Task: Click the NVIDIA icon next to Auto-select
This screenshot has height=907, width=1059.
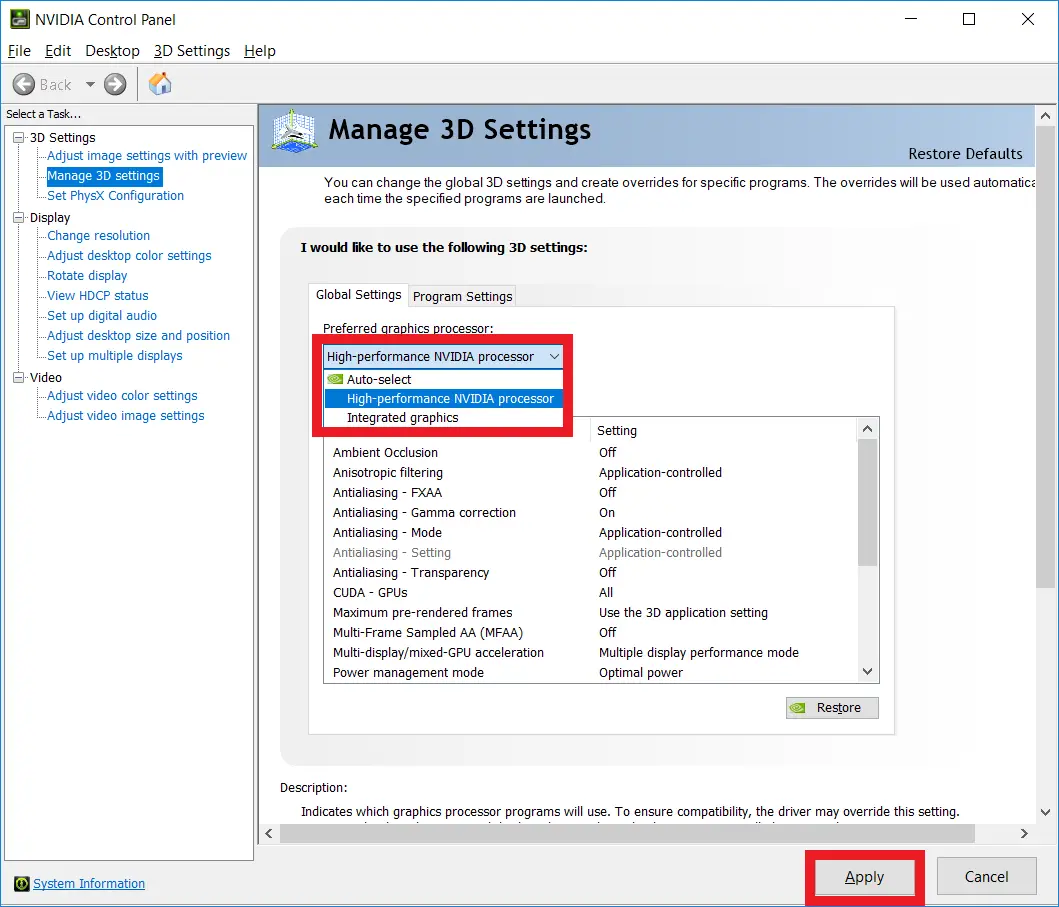Action: pos(335,379)
